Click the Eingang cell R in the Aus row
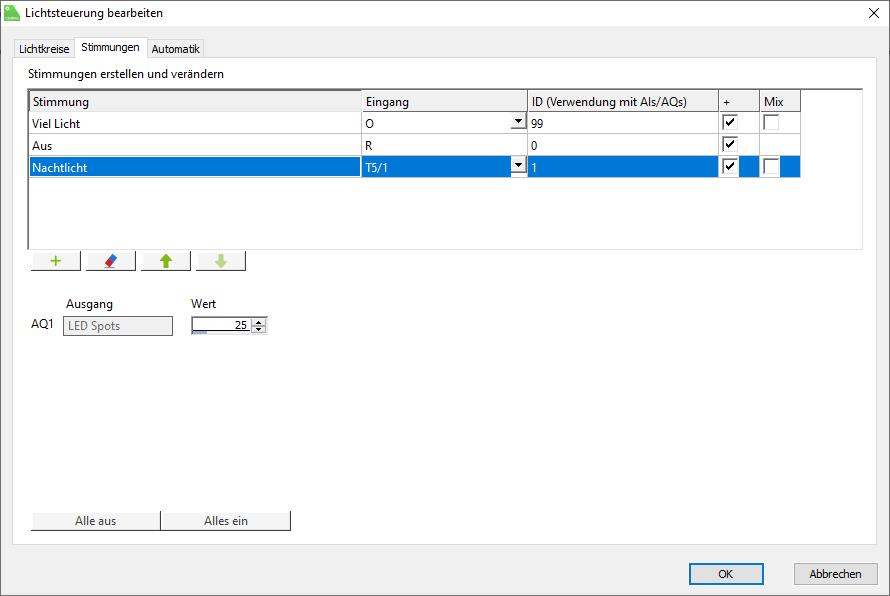Screen dimensions: 890x596 pos(444,145)
